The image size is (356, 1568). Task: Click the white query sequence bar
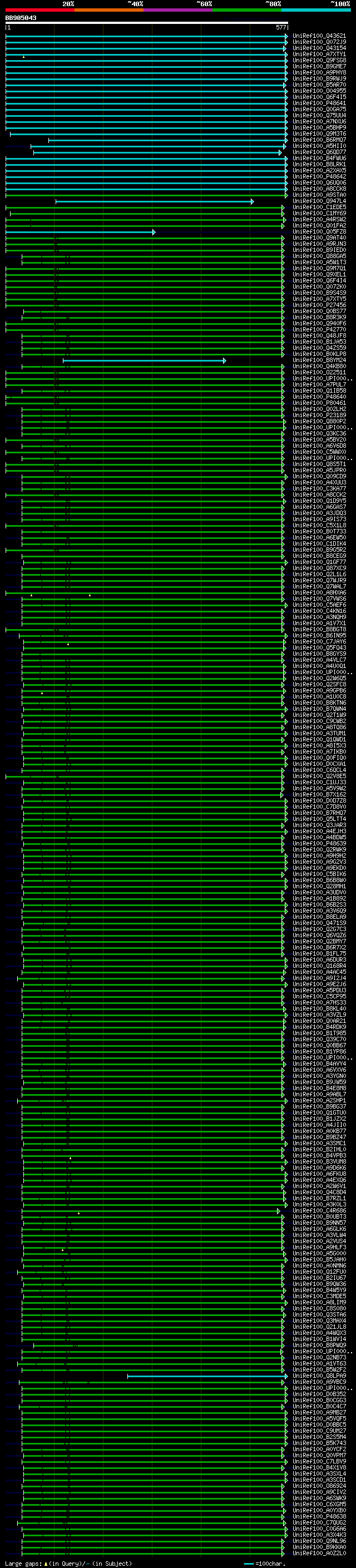[147, 22]
